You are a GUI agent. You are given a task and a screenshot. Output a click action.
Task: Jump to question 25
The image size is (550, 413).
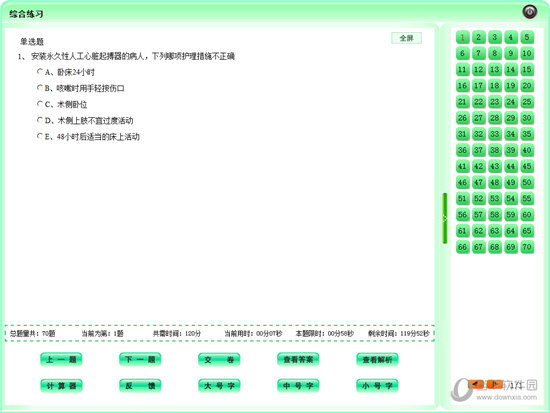click(527, 102)
